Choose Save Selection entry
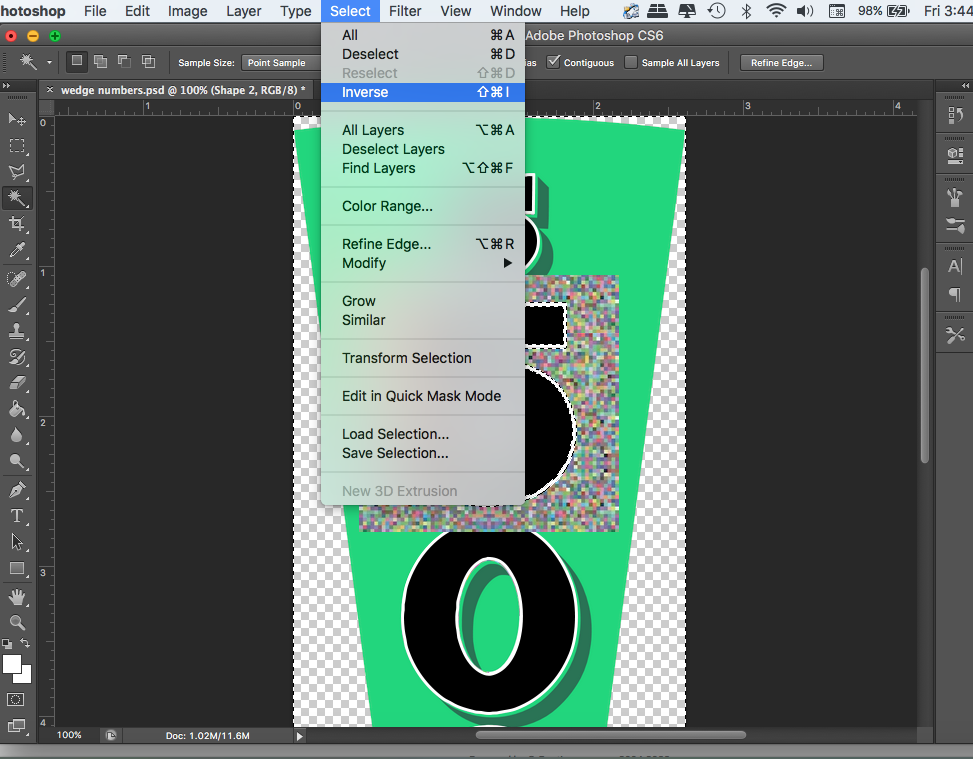The height and width of the screenshot is (759, 973). pos(424,453)
